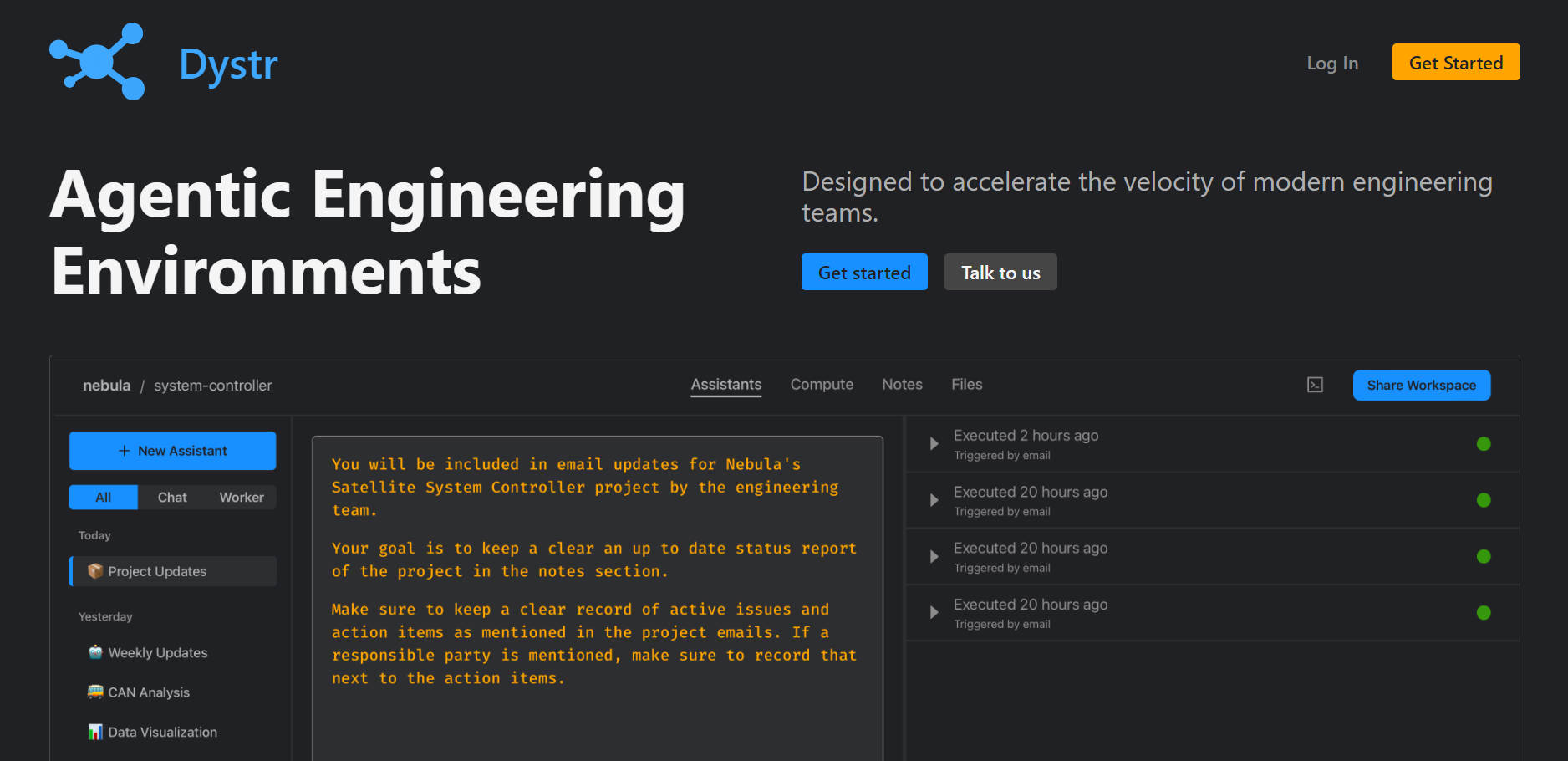Select the All filter toggle
The image size is (1568, 761).
104,498
